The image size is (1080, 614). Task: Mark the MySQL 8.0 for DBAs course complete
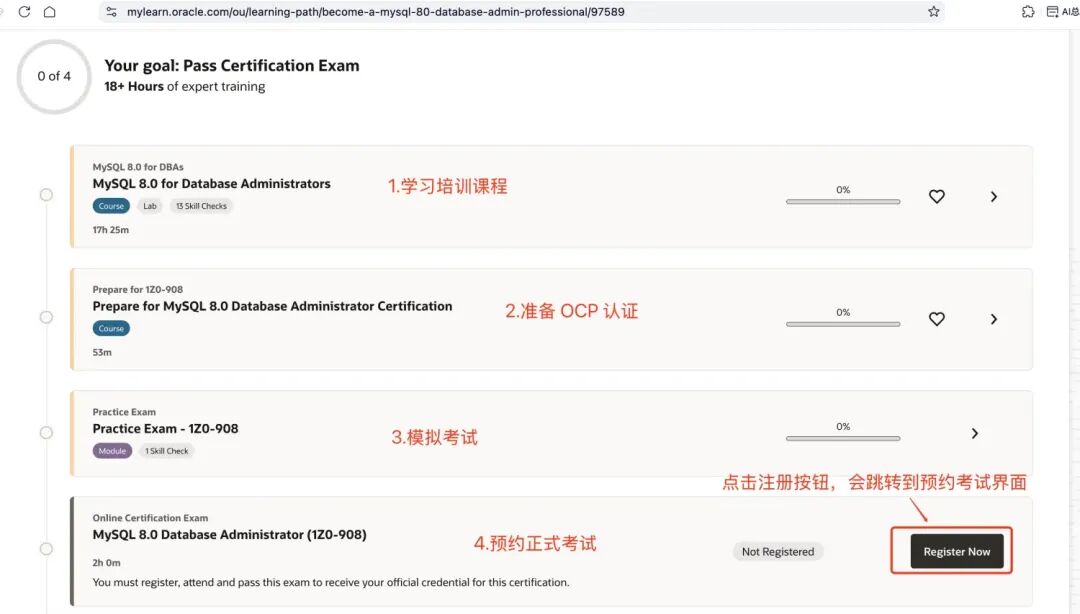[45, 194]
